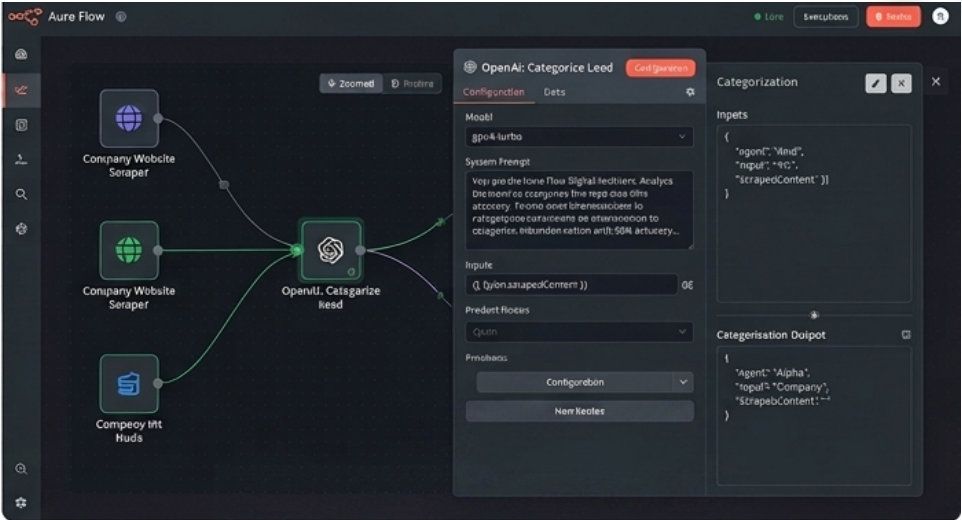Click the fourth sidebar icon below document icon
962x520 pixels.
(21, 159)
